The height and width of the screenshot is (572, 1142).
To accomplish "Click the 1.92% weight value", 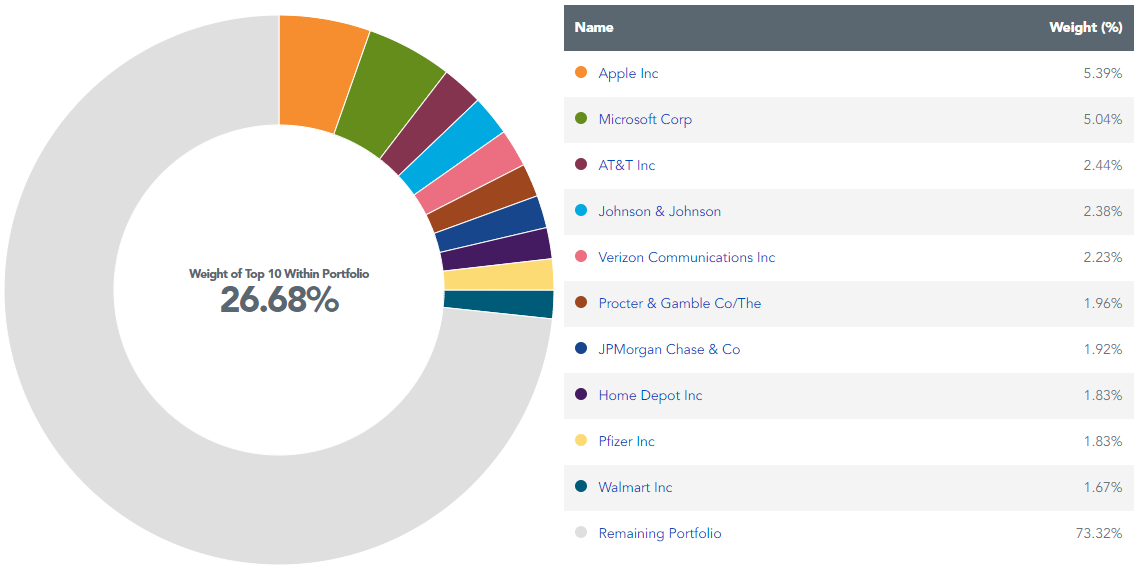I will [1103, 349].
